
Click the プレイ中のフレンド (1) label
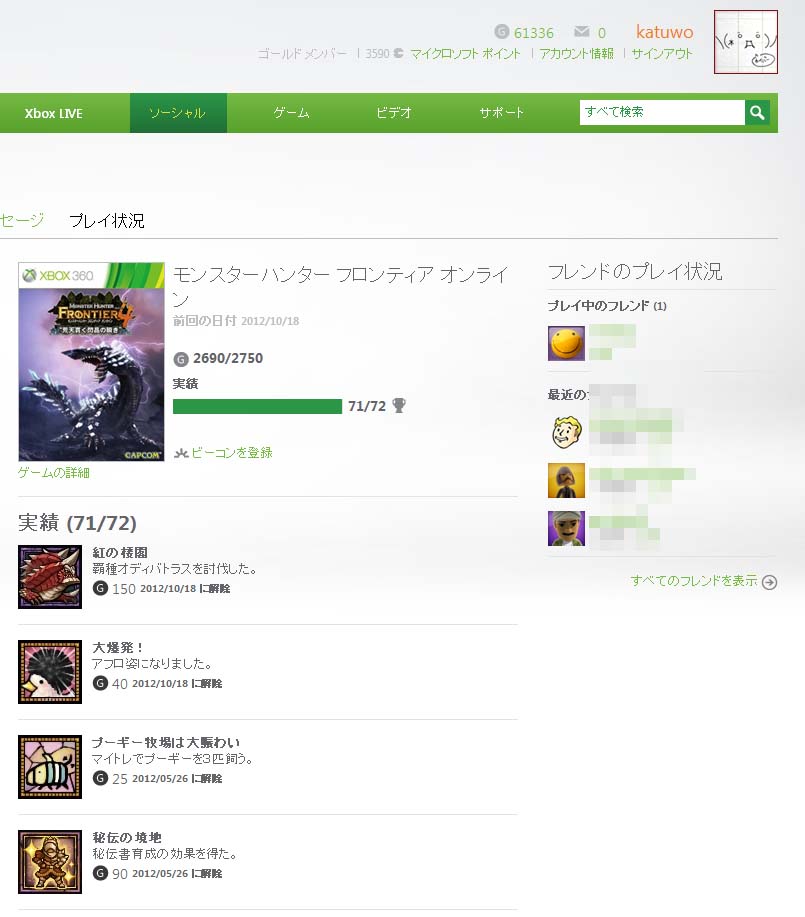(607, 306)
